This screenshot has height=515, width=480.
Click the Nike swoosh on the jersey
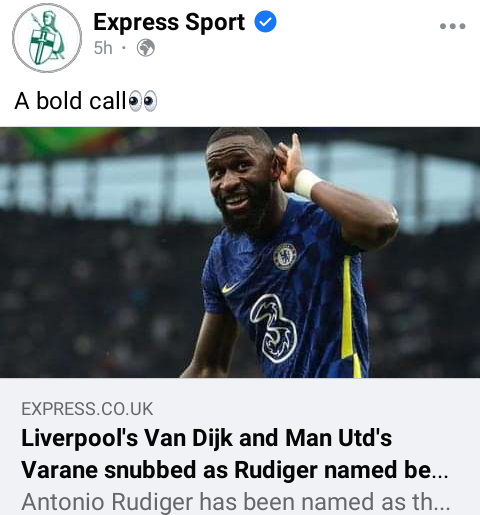tap(230, 287)
